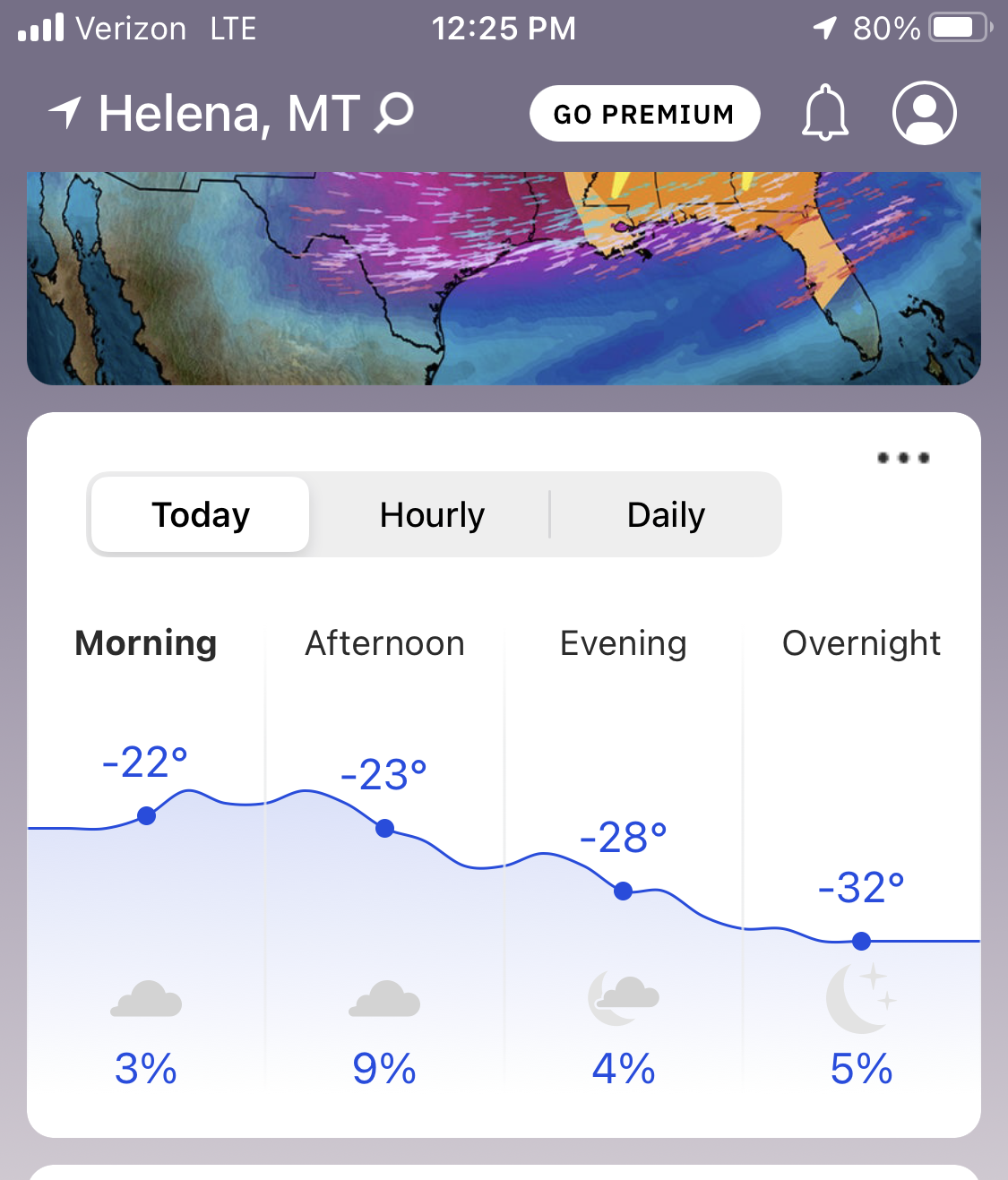The height and width of the screenshot is (1180, 1008).
Task: Click the GO PREMIUM button
Action: point(645,114)
